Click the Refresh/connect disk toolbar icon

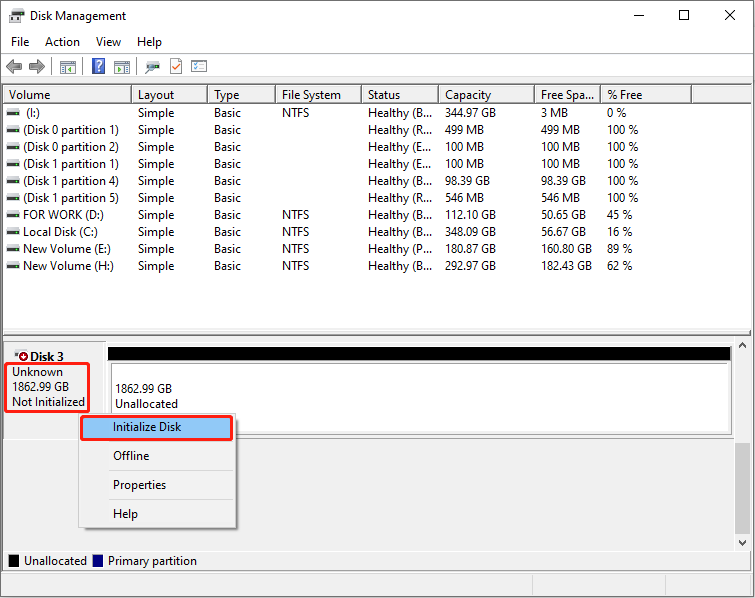pyautogui.click(x=153, y=67)
